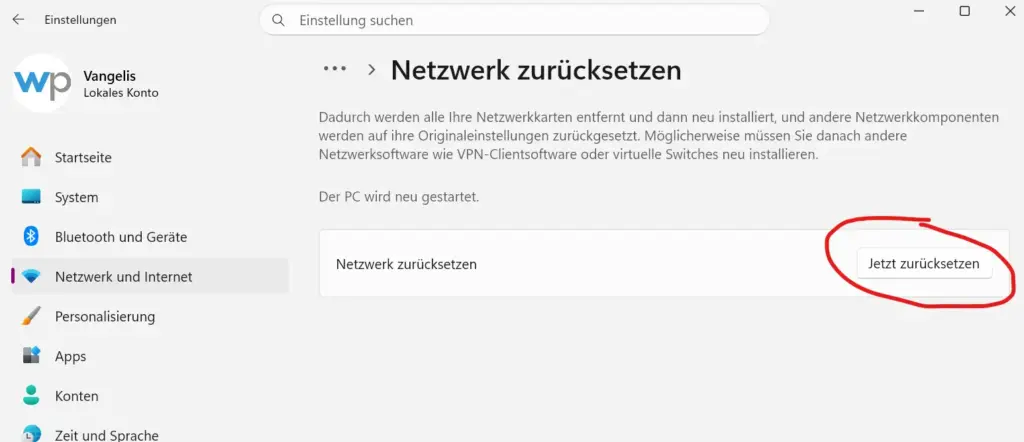Click the search magnifier icon
Screen dimensions: 1024x442
278,20
